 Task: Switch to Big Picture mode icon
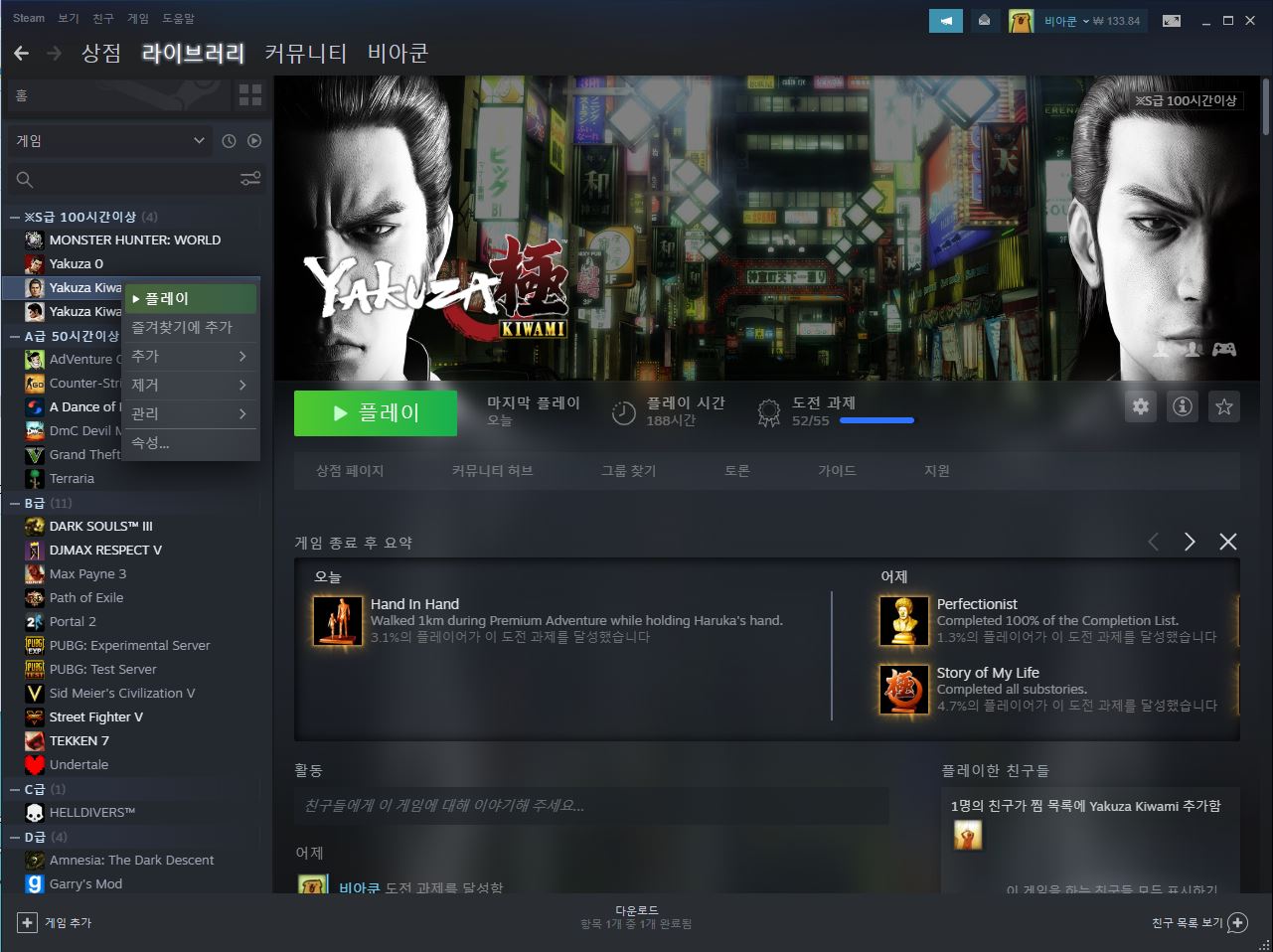1172,21
